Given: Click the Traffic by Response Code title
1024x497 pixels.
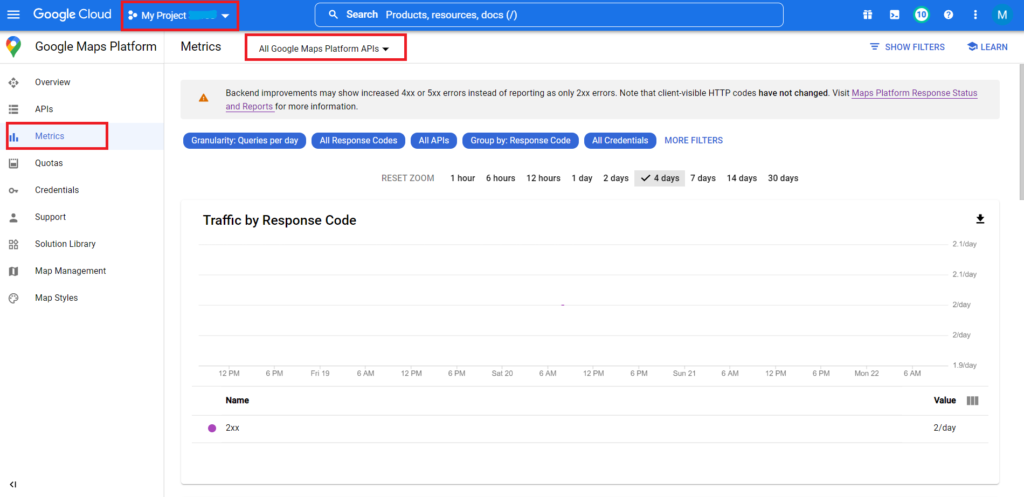Looking at the screenshot, I should (x=280, y=221).
